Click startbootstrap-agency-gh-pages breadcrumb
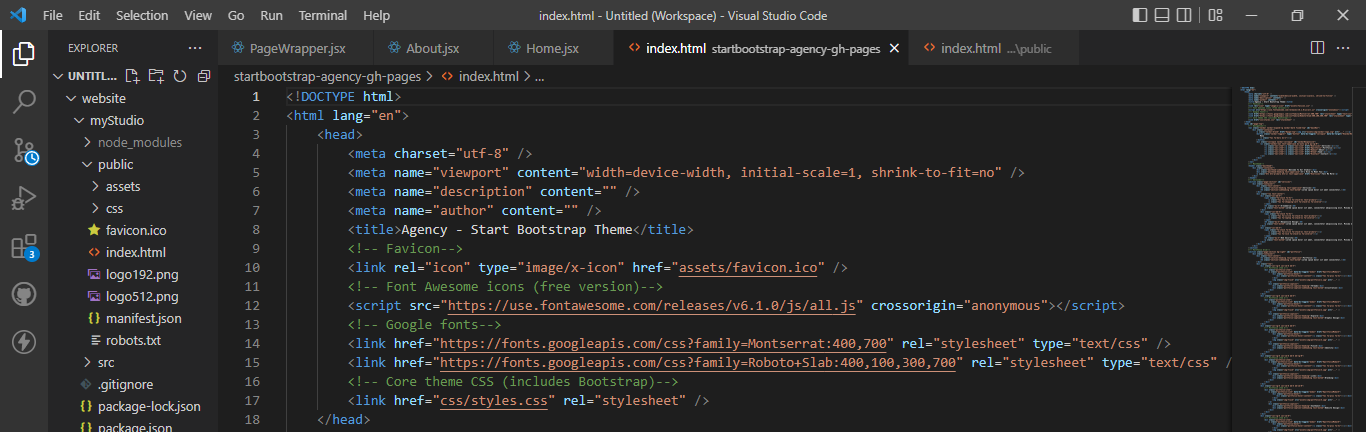The image size is (1366, 432). [327, 76]
